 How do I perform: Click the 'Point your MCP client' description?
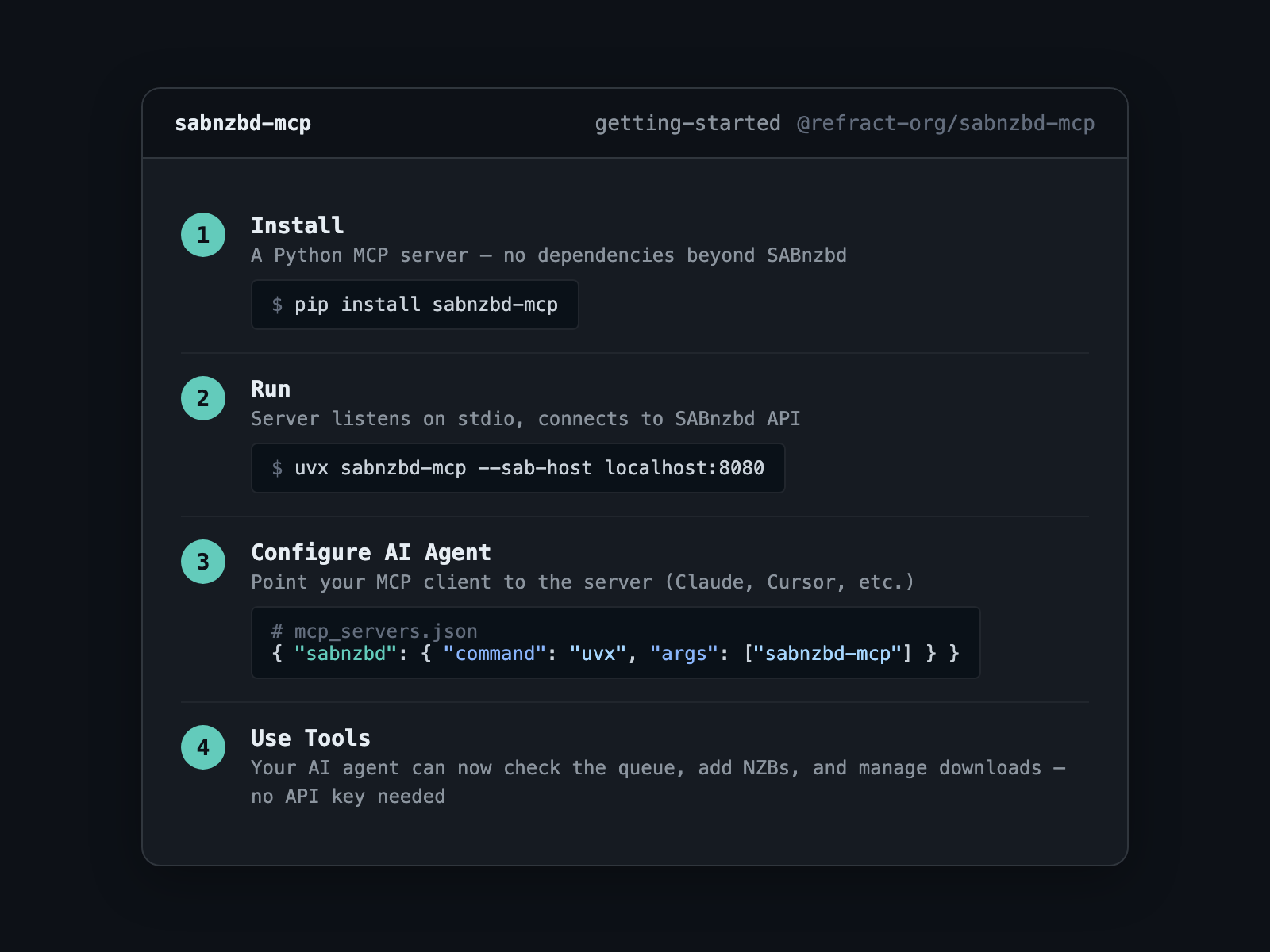583,582
